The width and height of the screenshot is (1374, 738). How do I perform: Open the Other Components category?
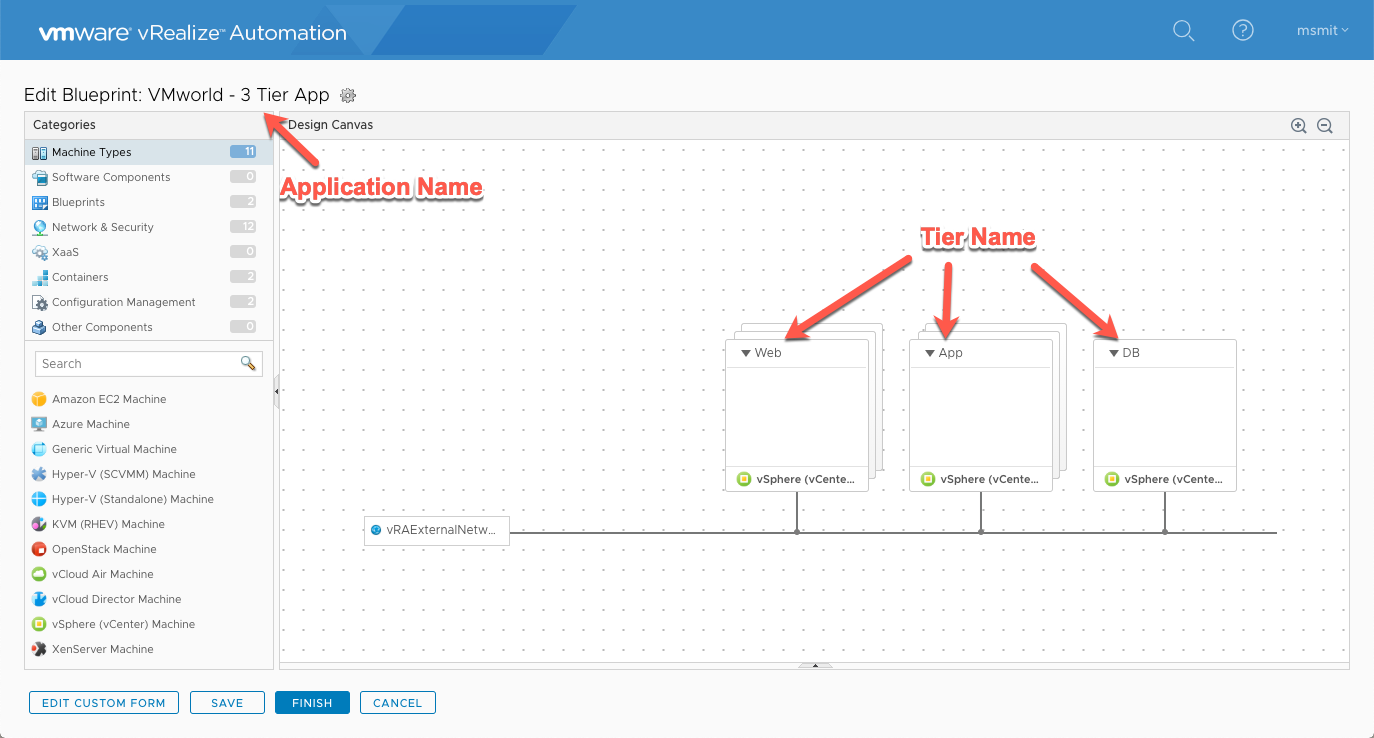coord(149,327)
